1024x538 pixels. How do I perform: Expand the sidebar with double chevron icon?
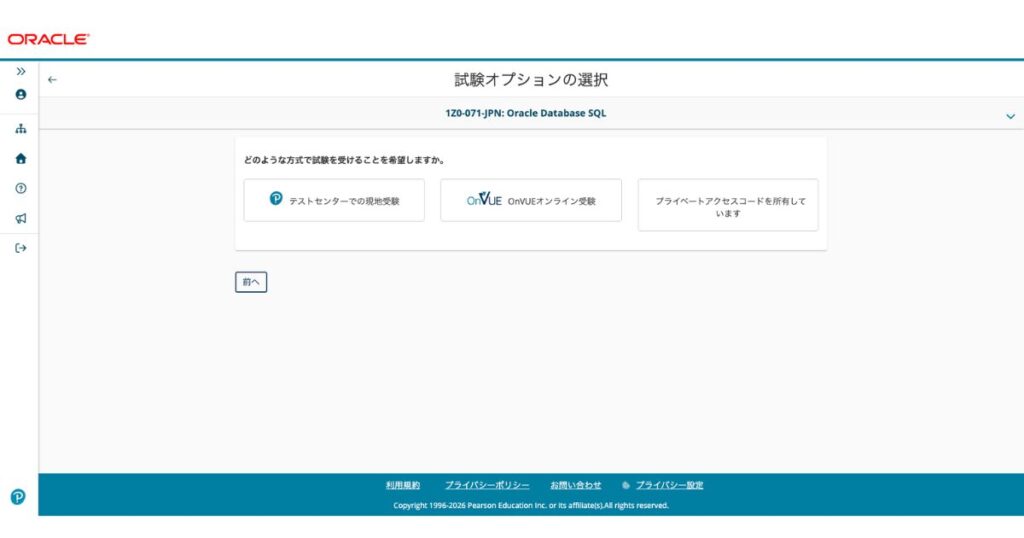21,71
